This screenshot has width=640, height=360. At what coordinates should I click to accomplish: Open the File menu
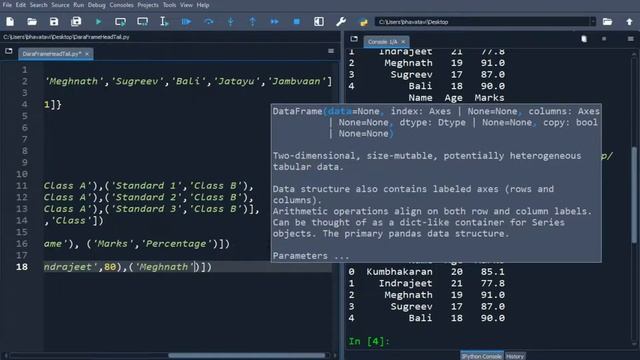(x=7, y=5)
